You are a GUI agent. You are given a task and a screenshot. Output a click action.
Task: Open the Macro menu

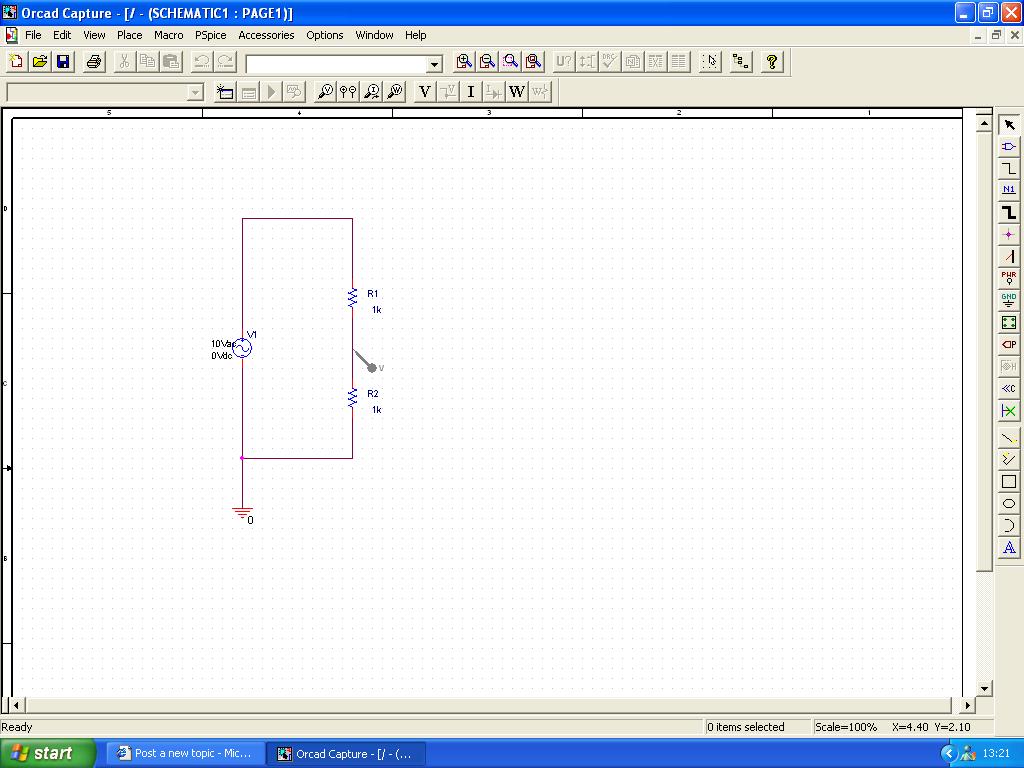(168, 35)
